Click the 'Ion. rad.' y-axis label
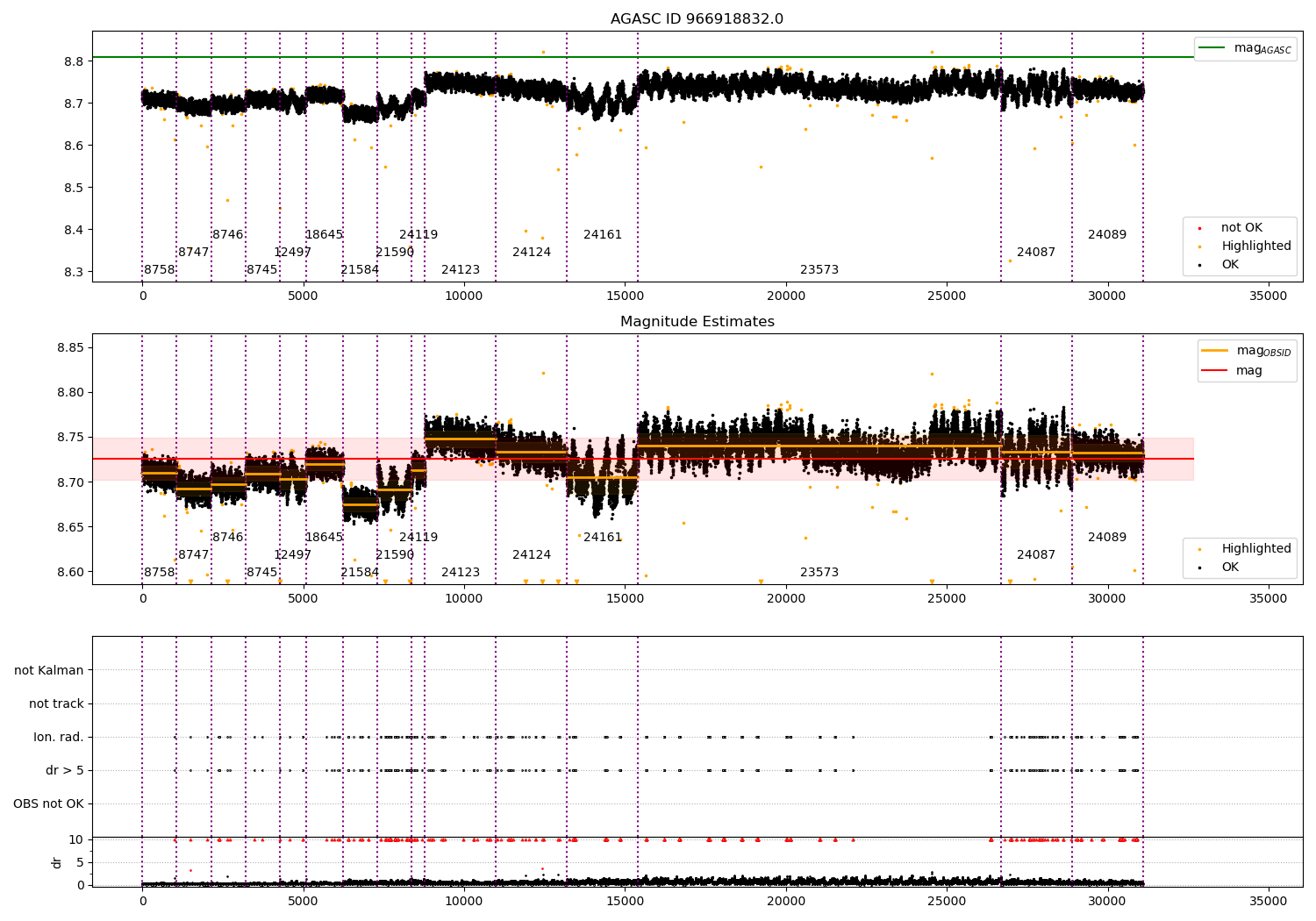 [x=59, y=738]
